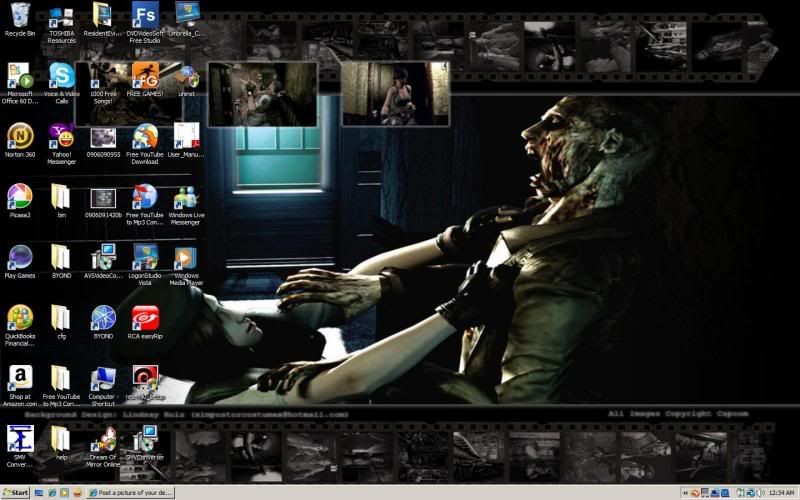The width and height of the screenshot is (800, 500).
Task: Launch QuickBooks Financial... shortcut
Action: (x=20, y=326)
